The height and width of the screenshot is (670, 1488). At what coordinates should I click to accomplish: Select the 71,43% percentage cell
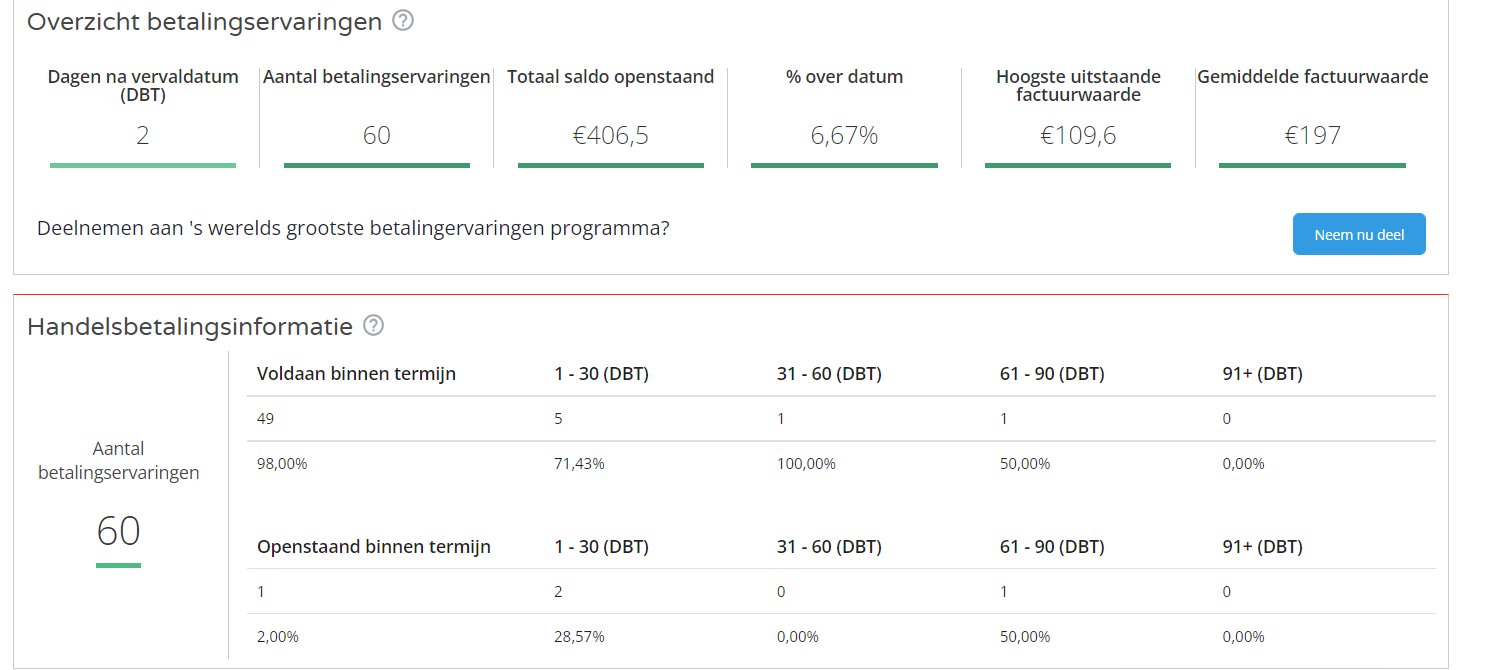(x=579, y=464)
